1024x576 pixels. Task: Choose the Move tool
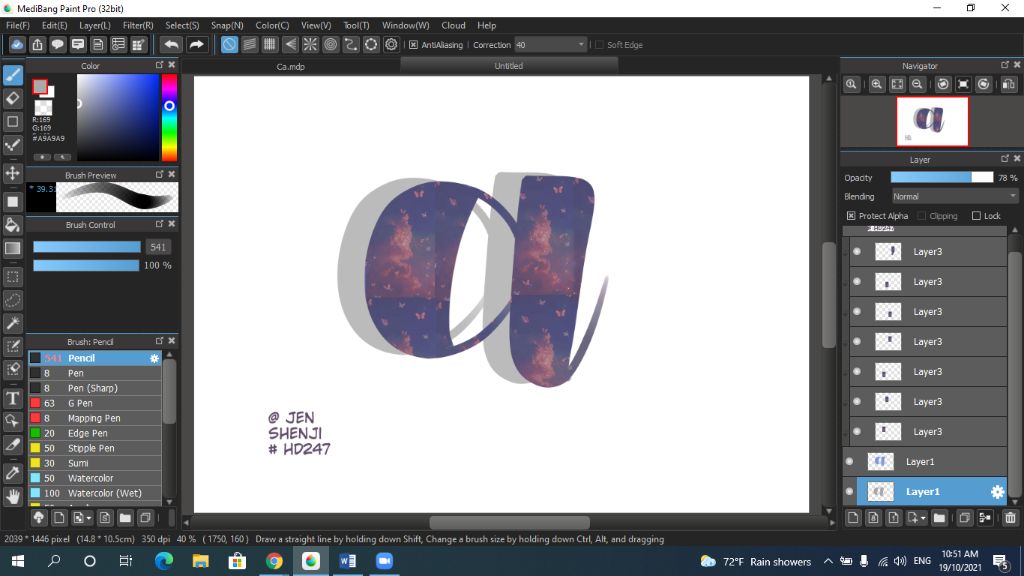click(x=12, y=173)
